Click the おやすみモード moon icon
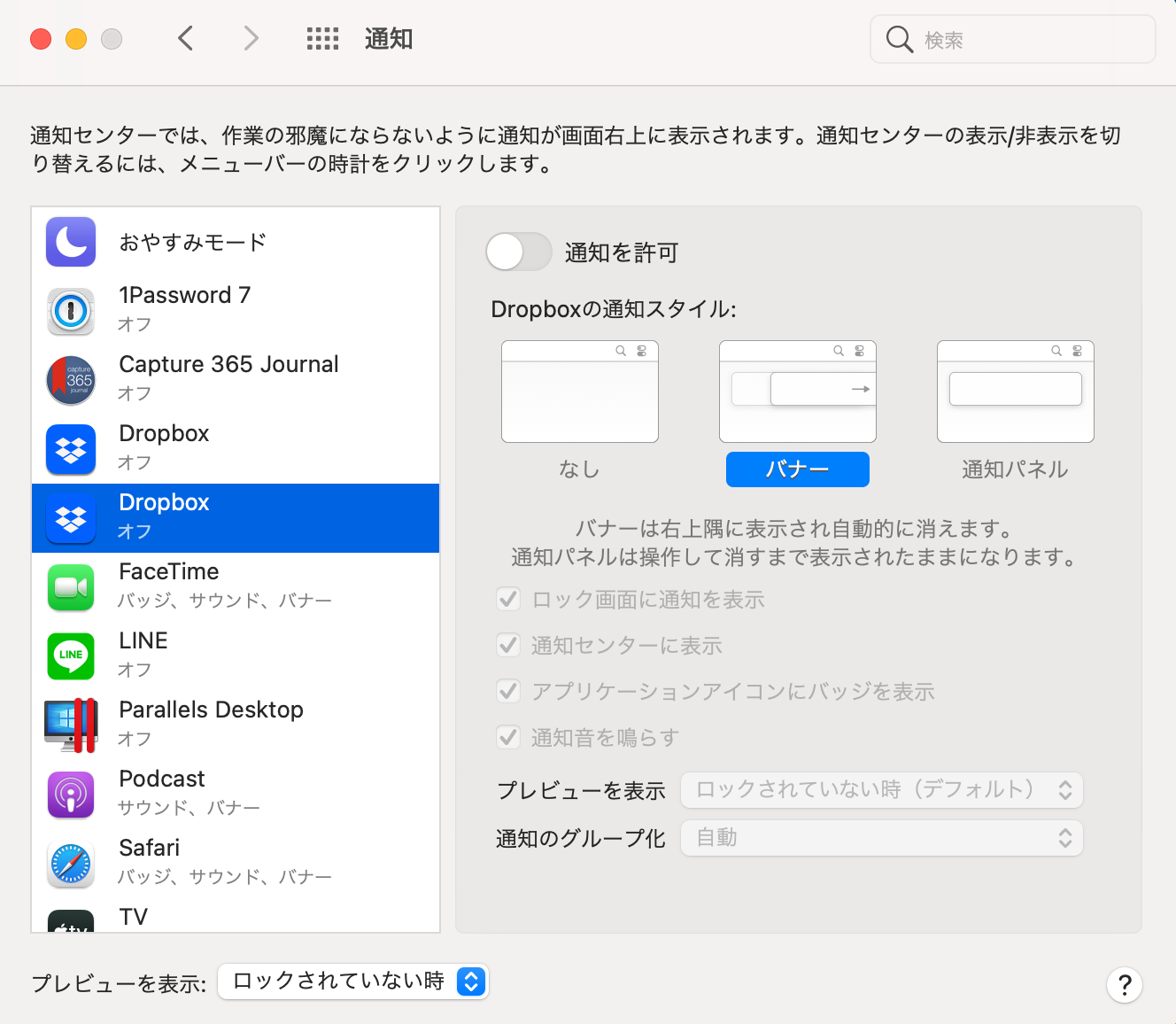Image resolution: width=1176 pixels, height=1024 pixels. coord(70,242)
